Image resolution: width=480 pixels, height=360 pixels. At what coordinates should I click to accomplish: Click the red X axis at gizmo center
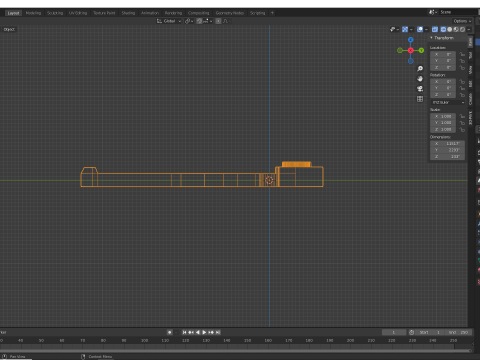coord(411,50)
